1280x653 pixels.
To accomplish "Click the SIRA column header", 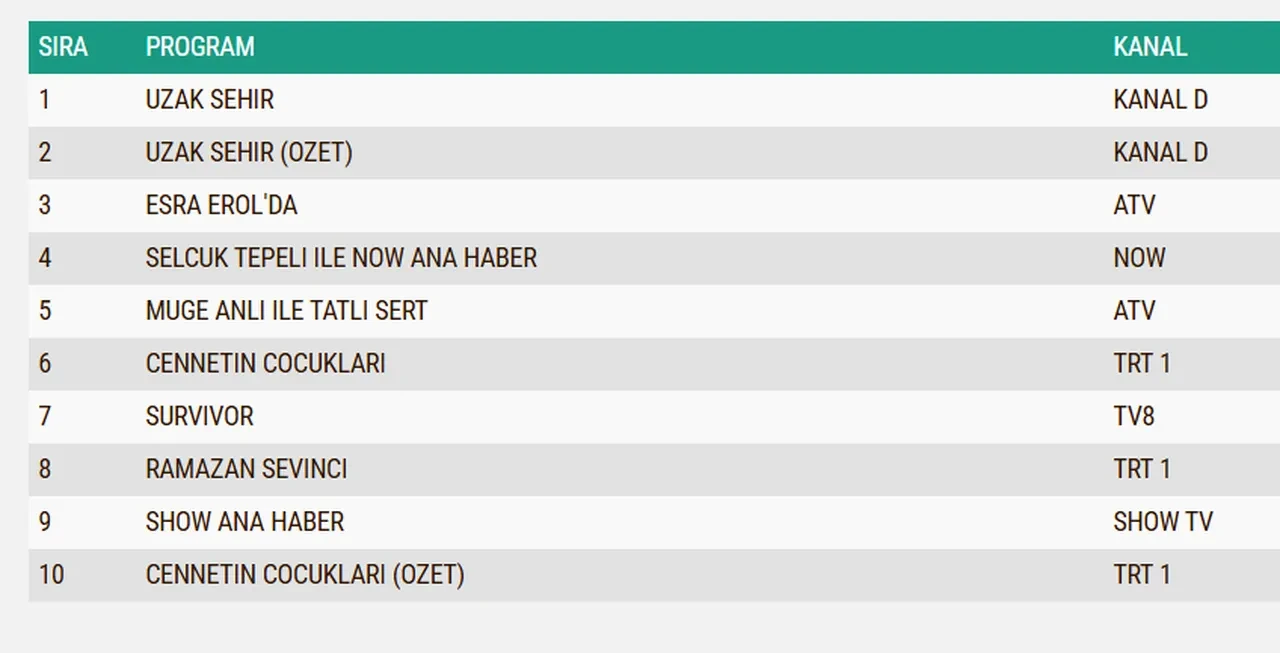I will point(63,47).
